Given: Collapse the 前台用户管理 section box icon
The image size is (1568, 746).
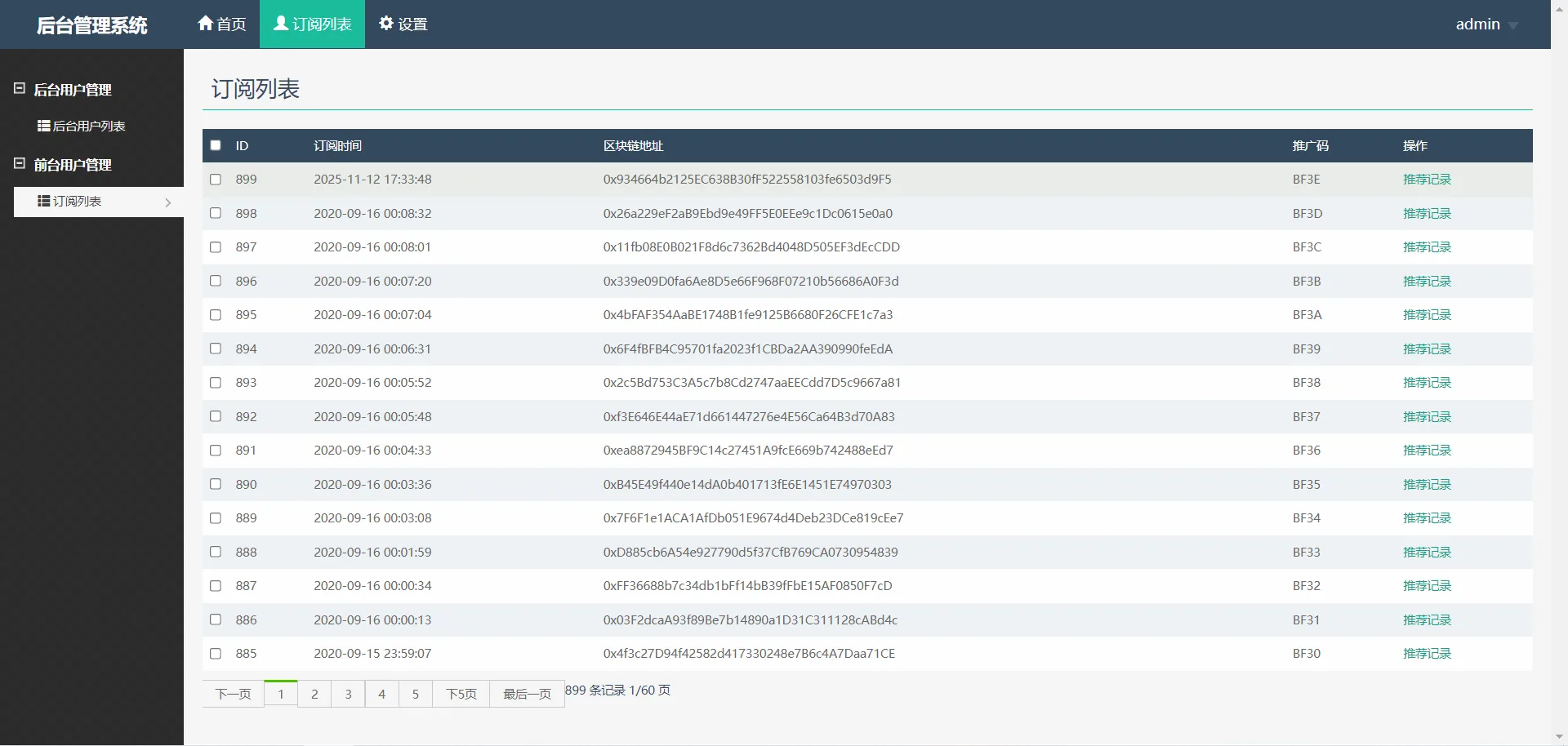Looking at the screenshot, I should pos(20,163).
